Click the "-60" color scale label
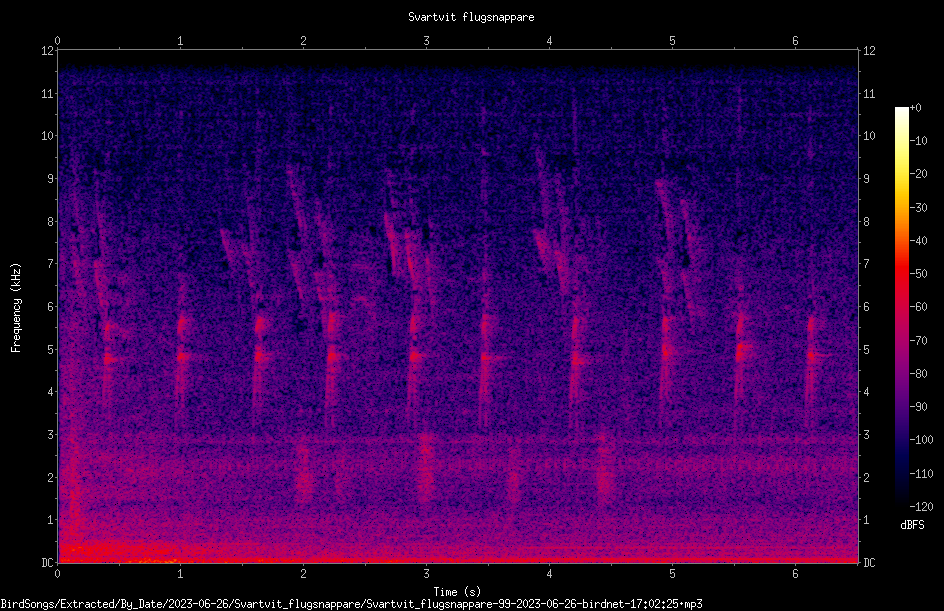 pyautogui.click(x=918, y=307)
